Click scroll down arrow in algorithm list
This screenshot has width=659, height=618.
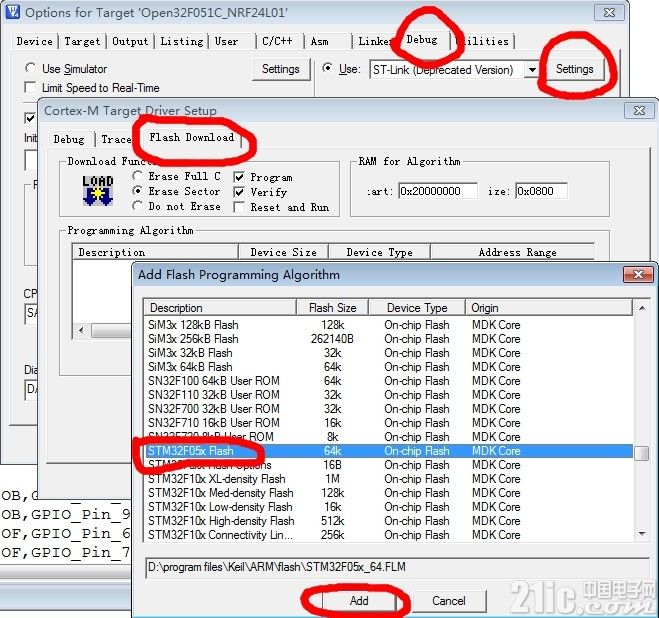pyautogui.click(x=642, y=534)
